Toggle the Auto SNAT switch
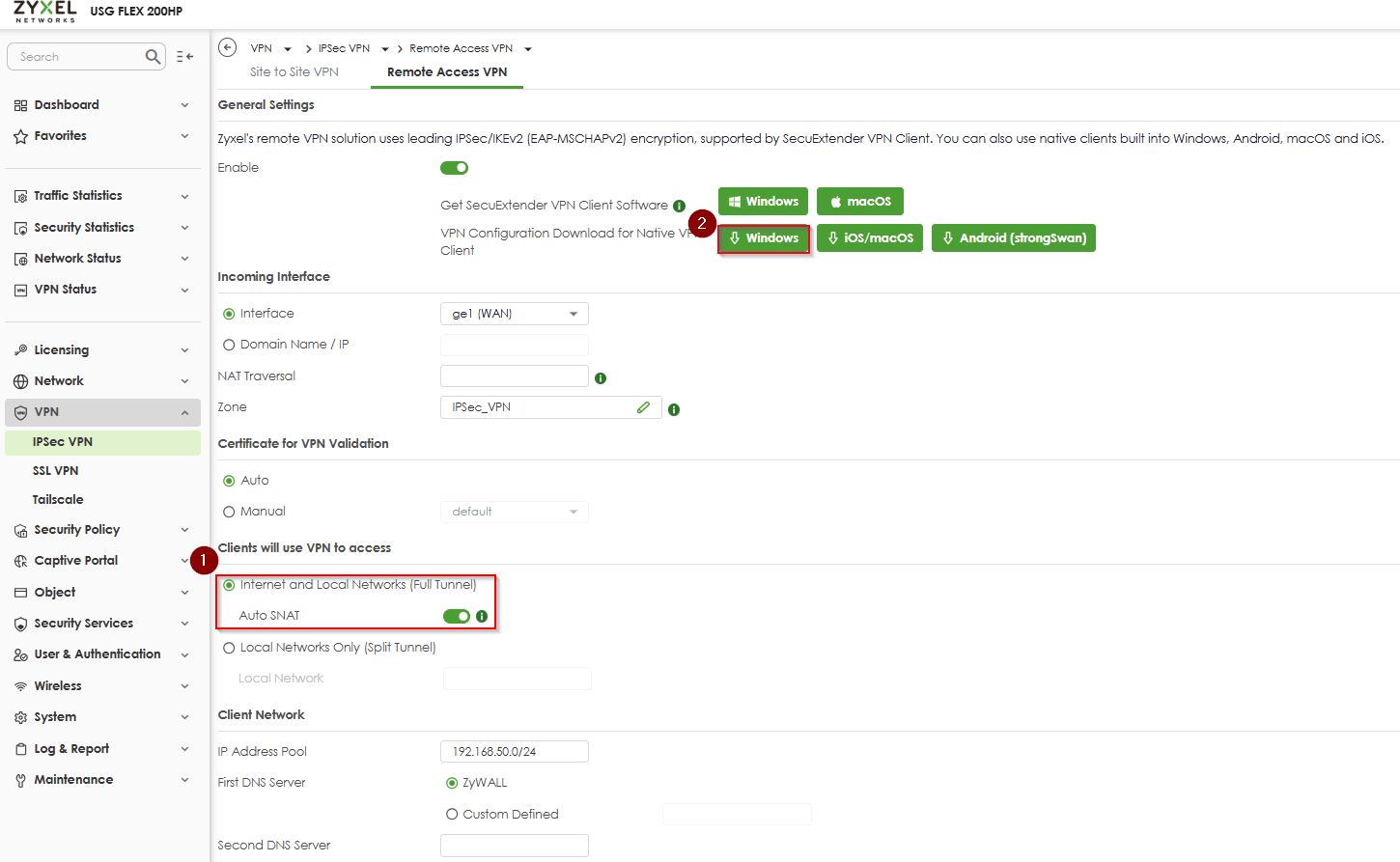1400x862 pixels. point(457,616)
